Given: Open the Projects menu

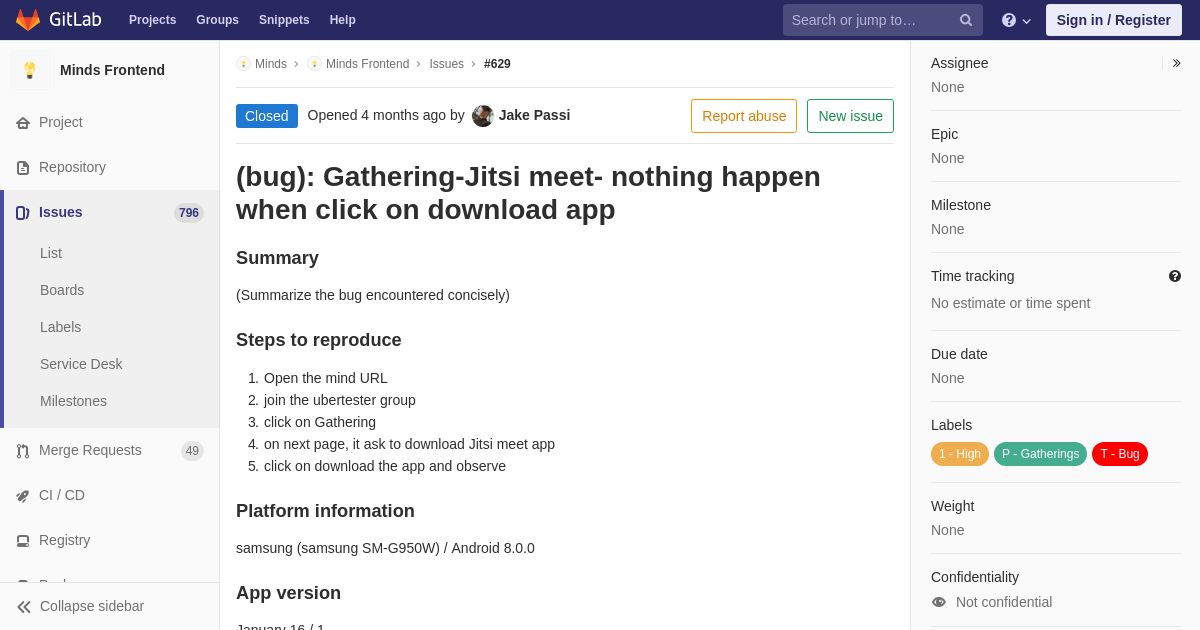Looking at the screenshot, I should click(x=152, y=20).
